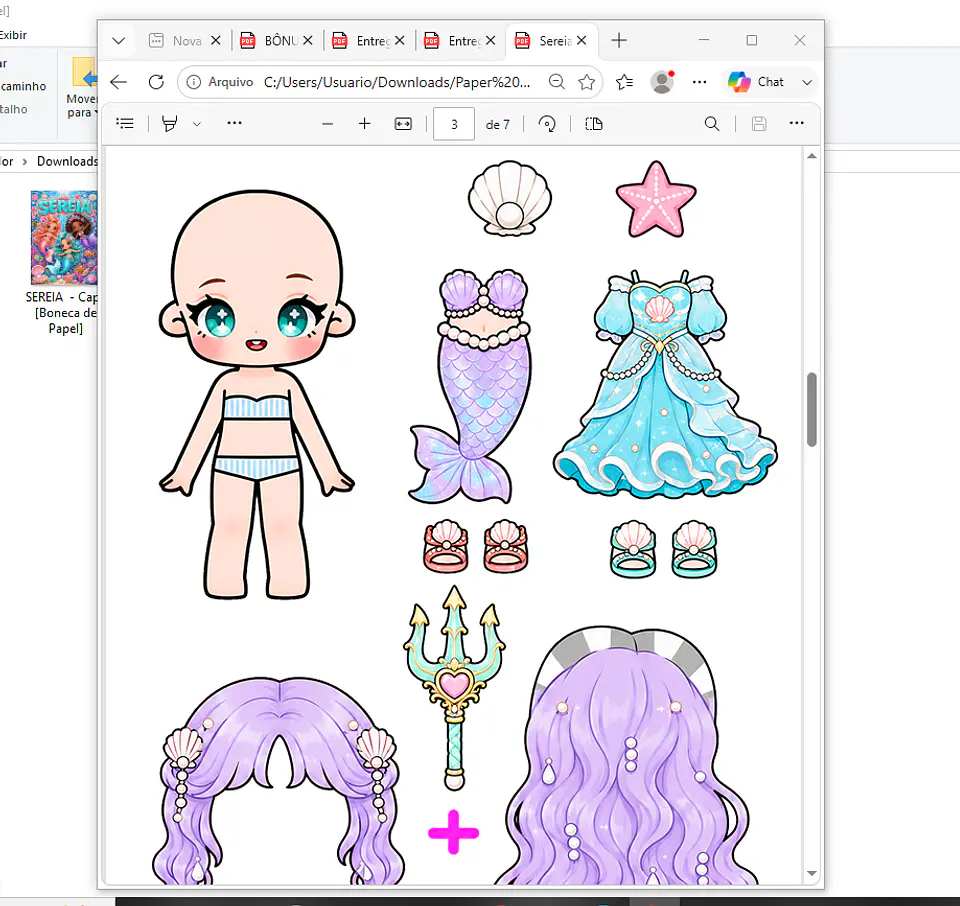Click the SEREIA file name label
The image size is (960, 906).
61,313
